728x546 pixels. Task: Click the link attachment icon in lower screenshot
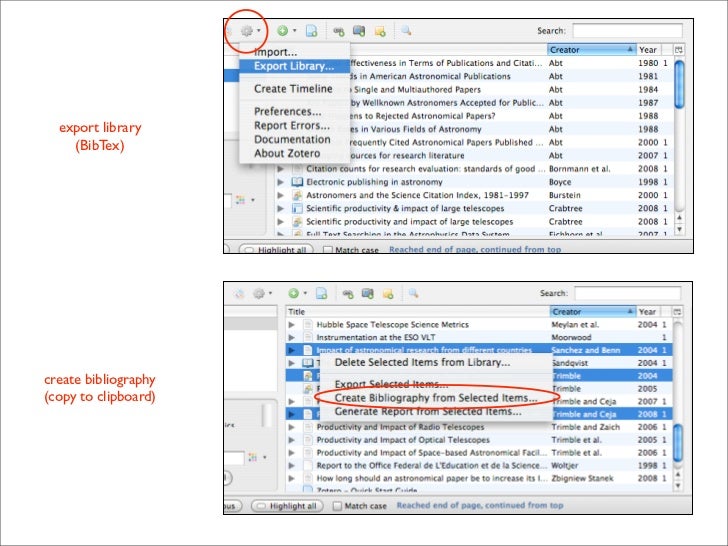[348, 293]
